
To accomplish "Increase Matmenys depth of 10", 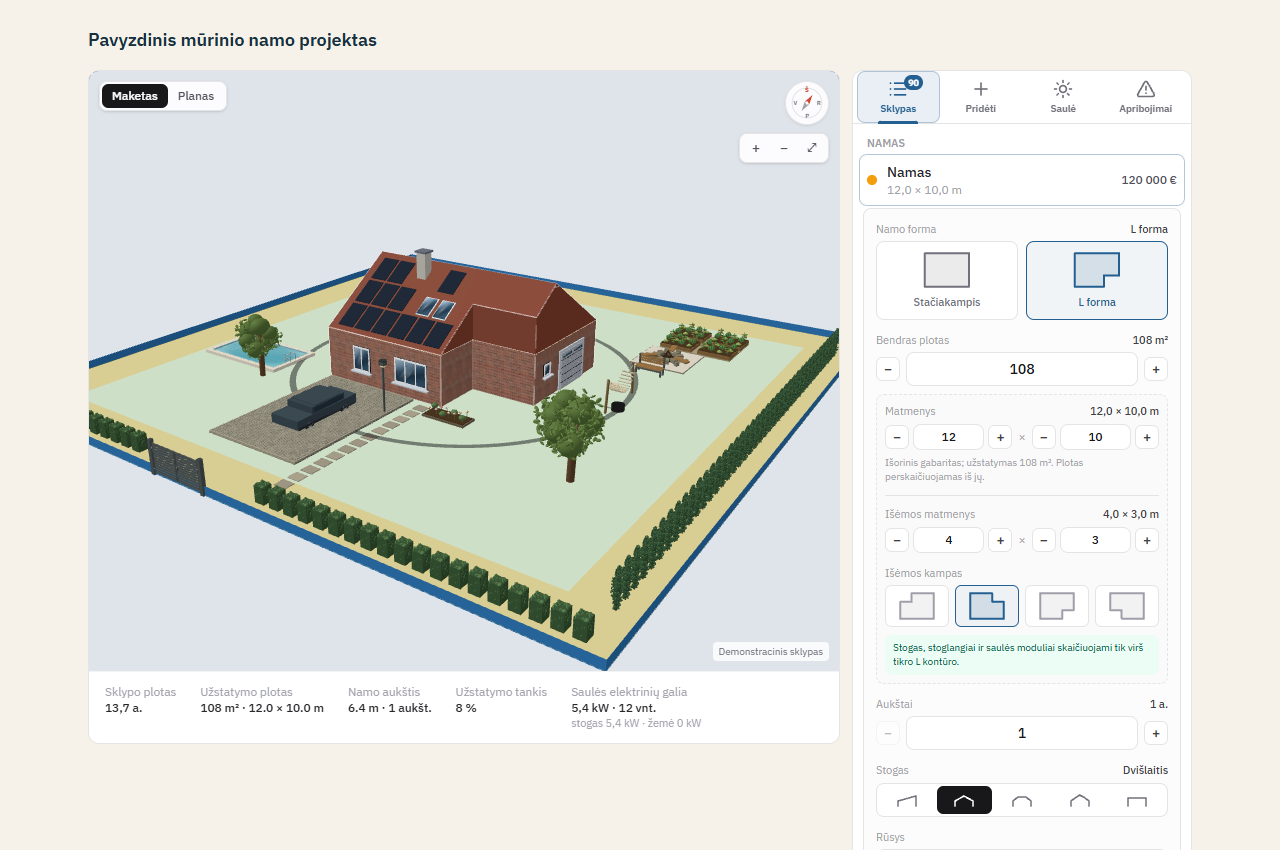I will [1147, 437].
